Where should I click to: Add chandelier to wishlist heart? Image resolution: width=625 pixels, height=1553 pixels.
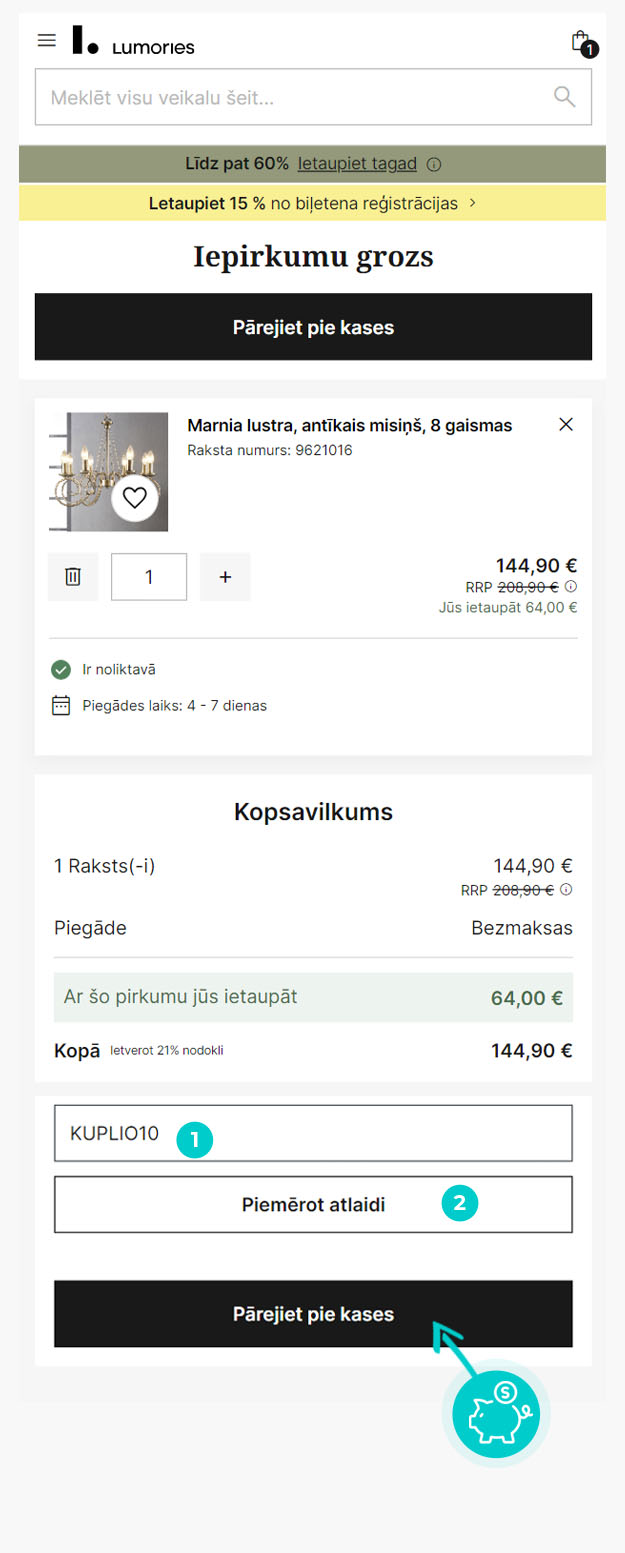134,497
